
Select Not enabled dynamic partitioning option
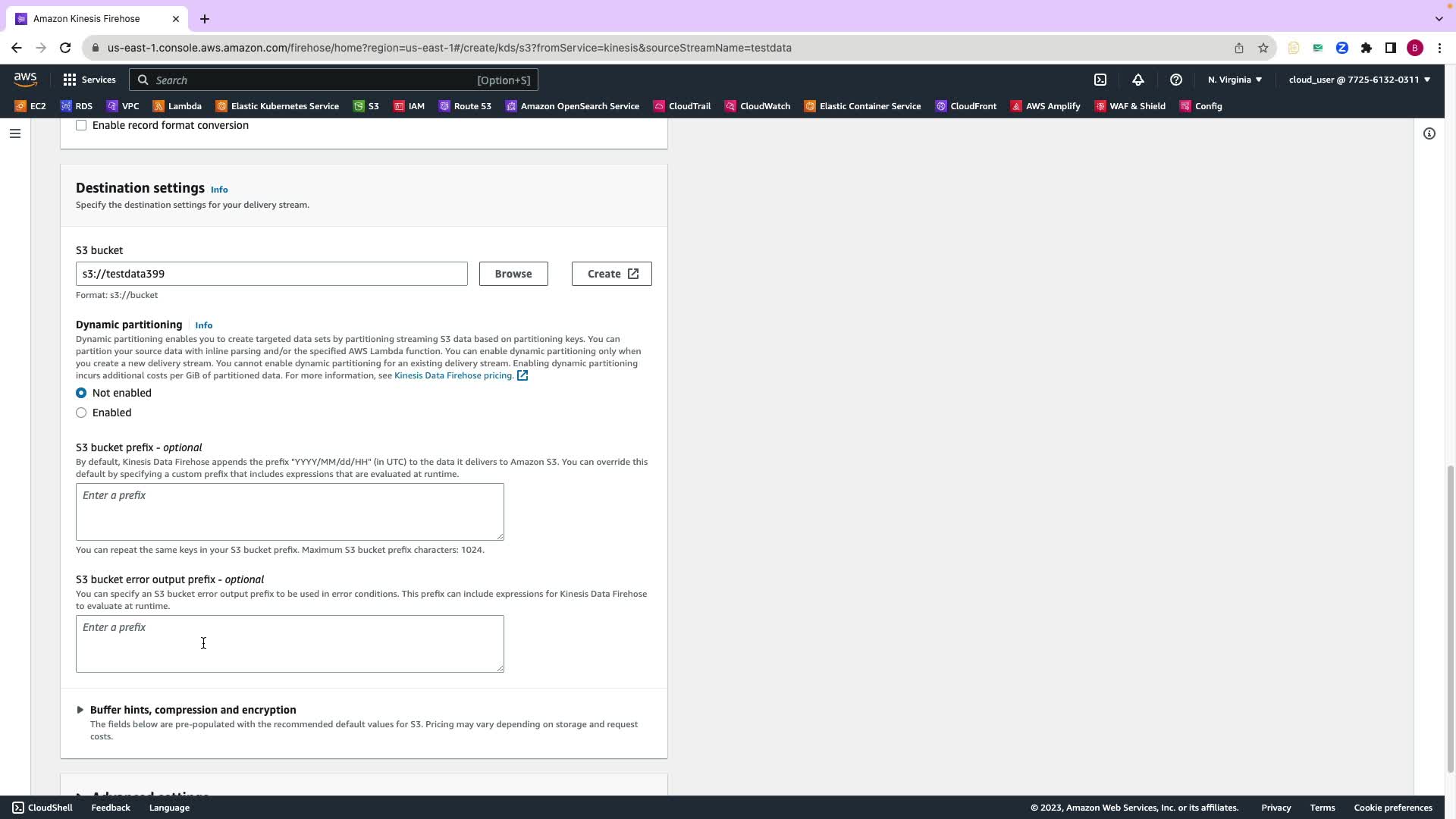click(81, 393)
